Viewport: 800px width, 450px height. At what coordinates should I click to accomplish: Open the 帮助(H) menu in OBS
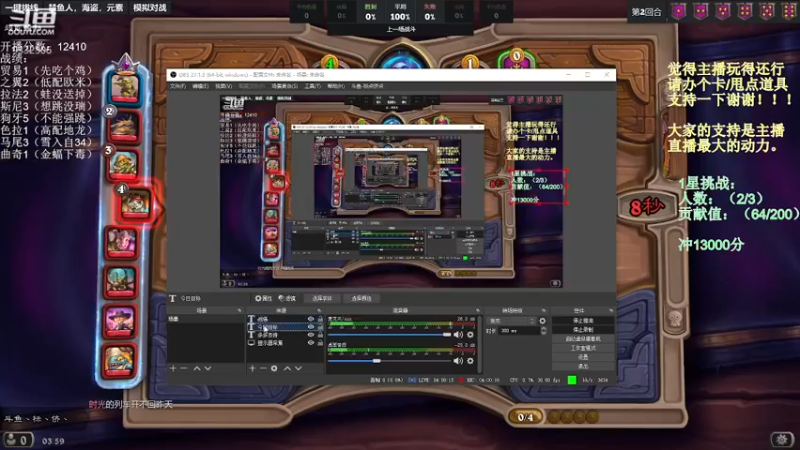[335, 86]
